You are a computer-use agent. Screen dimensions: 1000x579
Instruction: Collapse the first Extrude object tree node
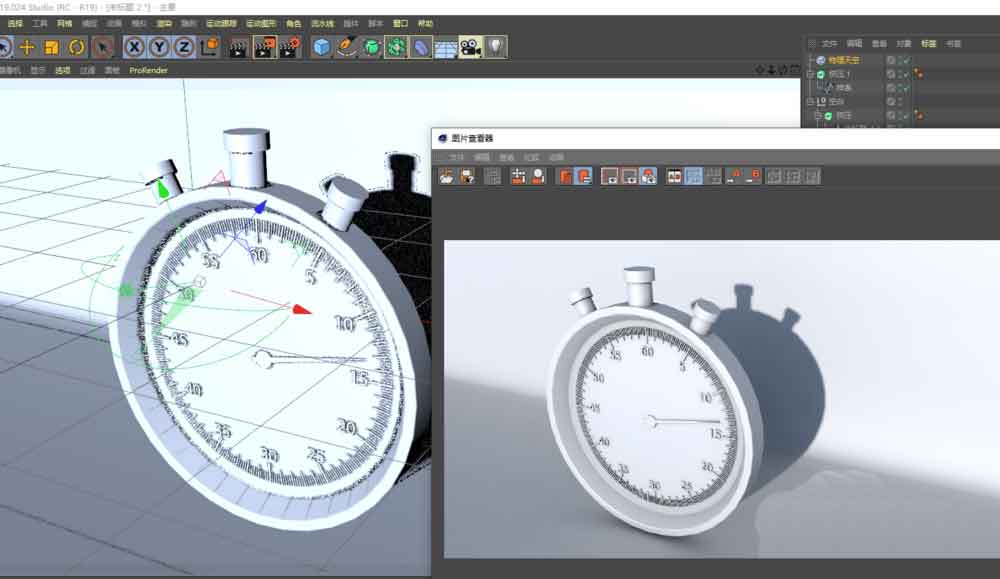[811, 74]
